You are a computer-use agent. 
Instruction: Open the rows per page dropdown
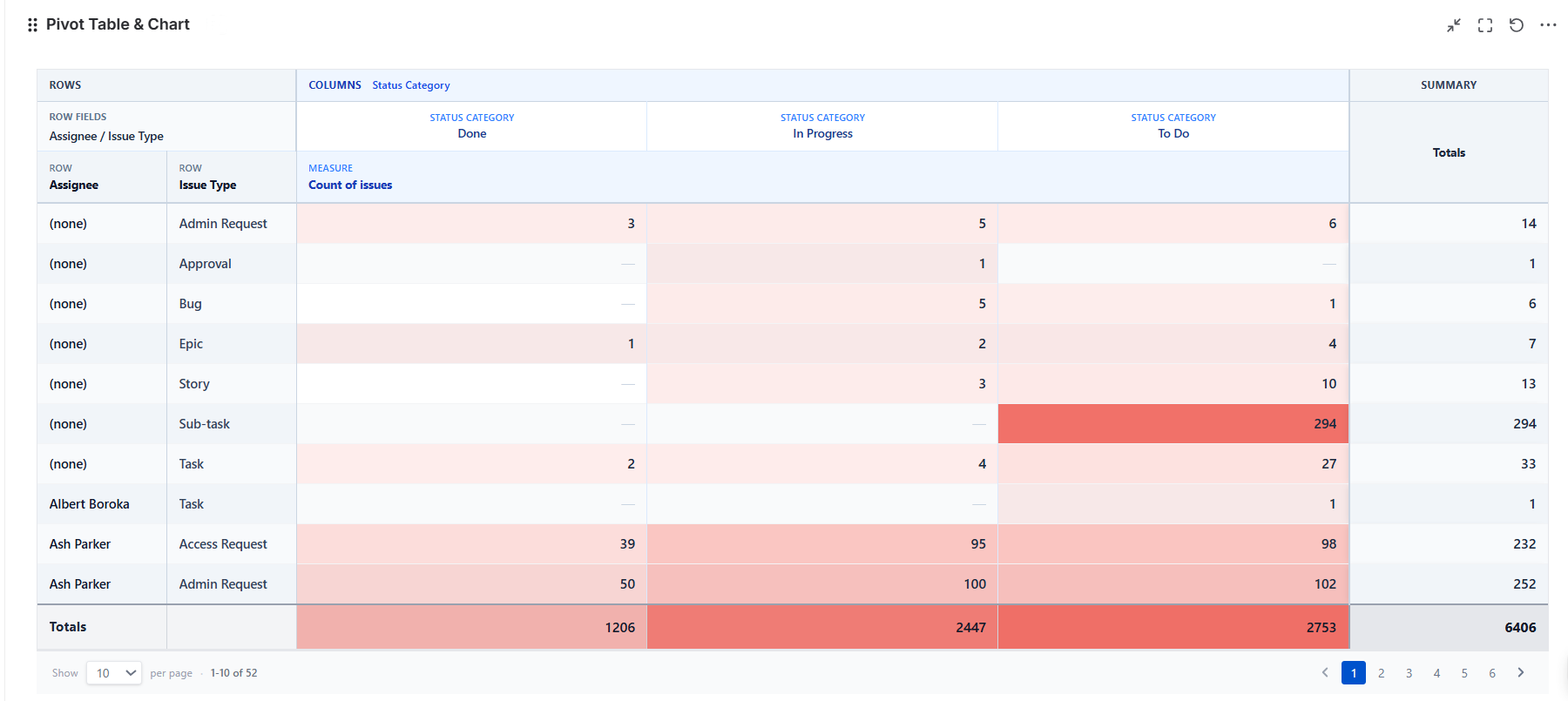coord(114,673)
